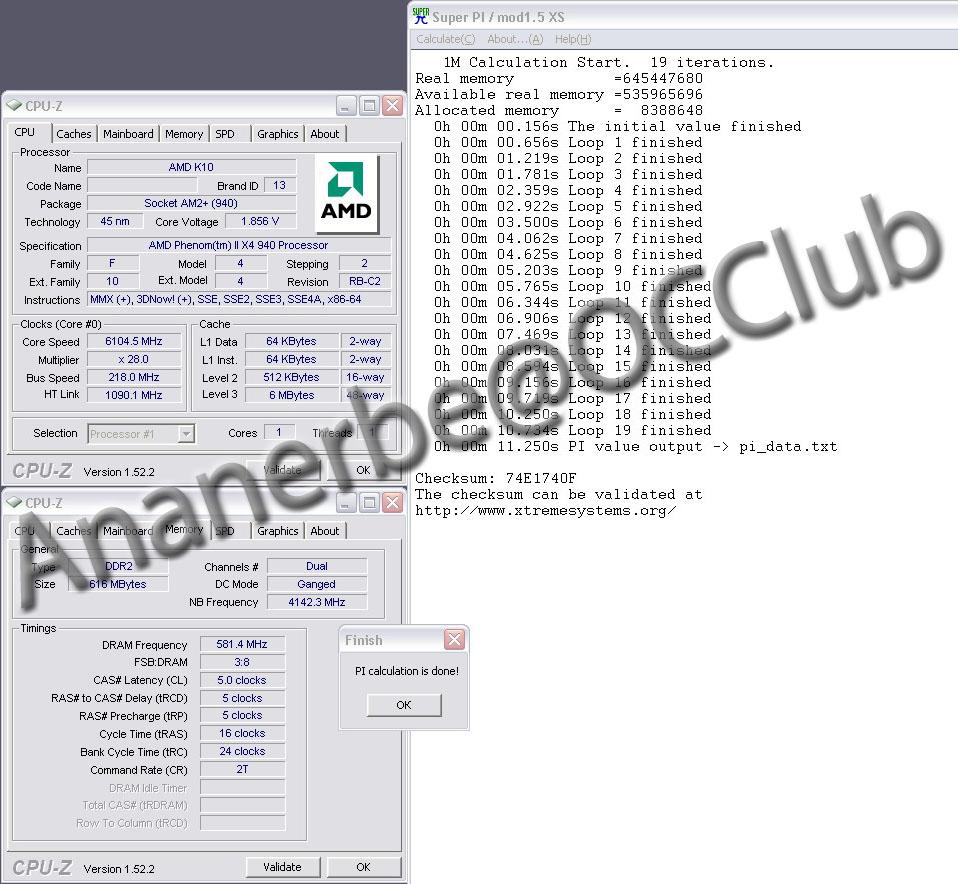This screenshot has width=958, height=884.
Task: Click the Bank Cycle Time value 24 clocks
Action: point(242,751)
